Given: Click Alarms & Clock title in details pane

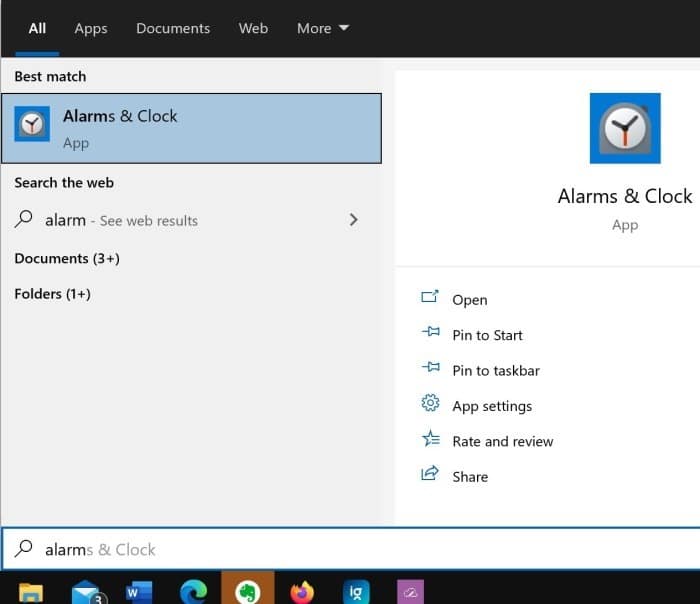Looking at the screenshot, I should [x=625, y=196].
